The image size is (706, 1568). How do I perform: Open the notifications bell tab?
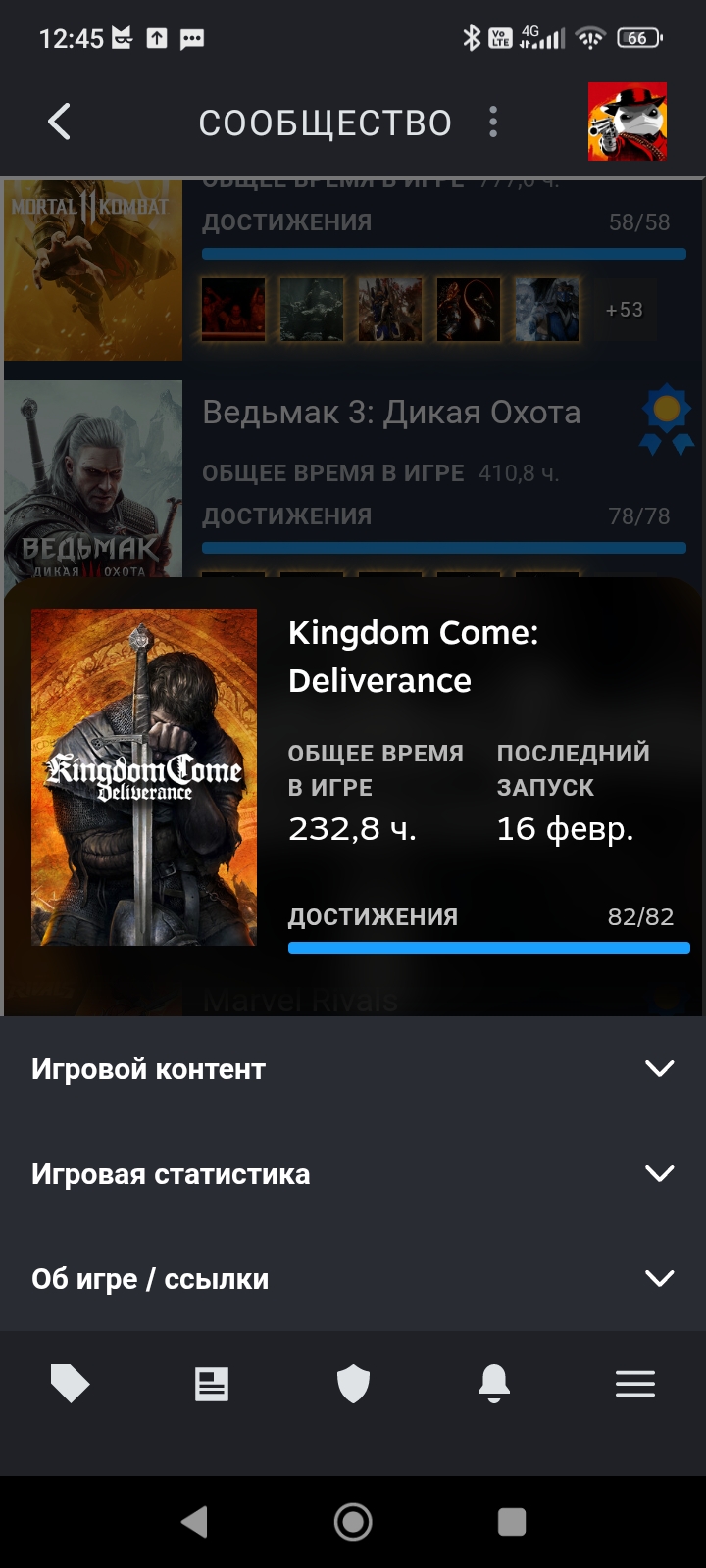[x=494, y=1384]
